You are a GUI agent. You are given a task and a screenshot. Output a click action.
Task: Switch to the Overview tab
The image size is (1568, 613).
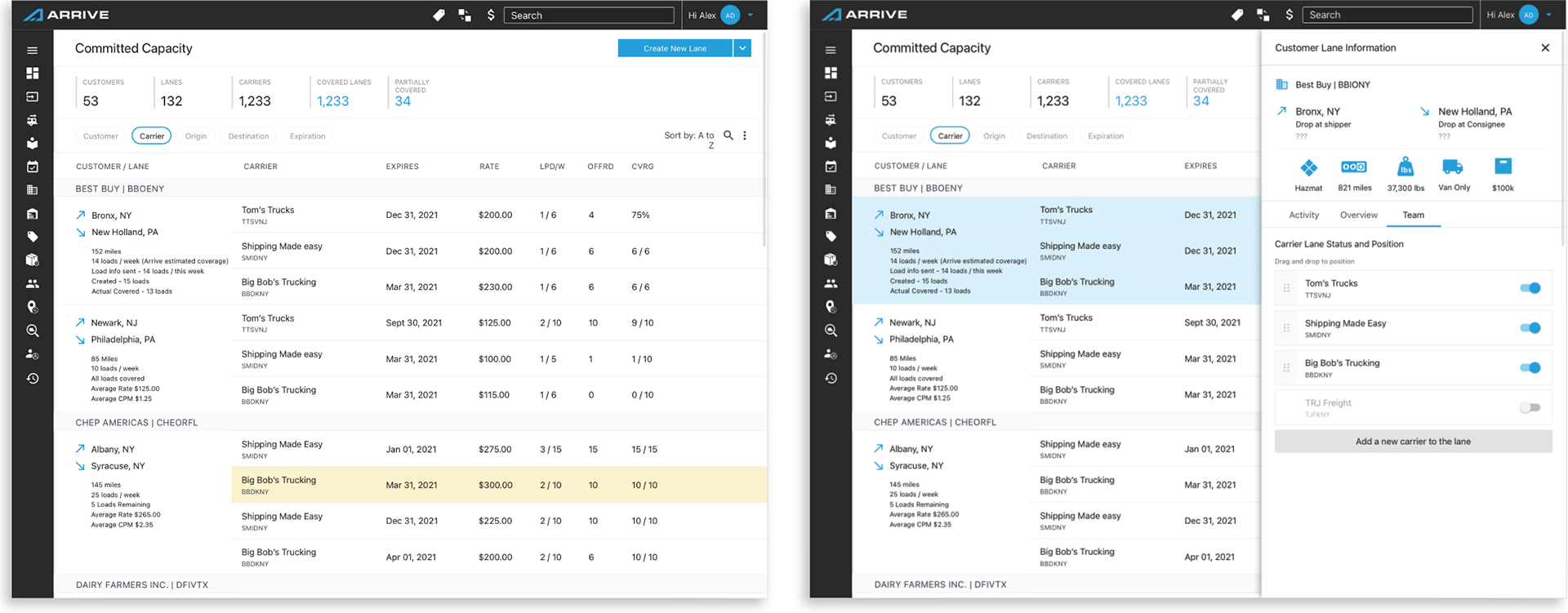1358,215
